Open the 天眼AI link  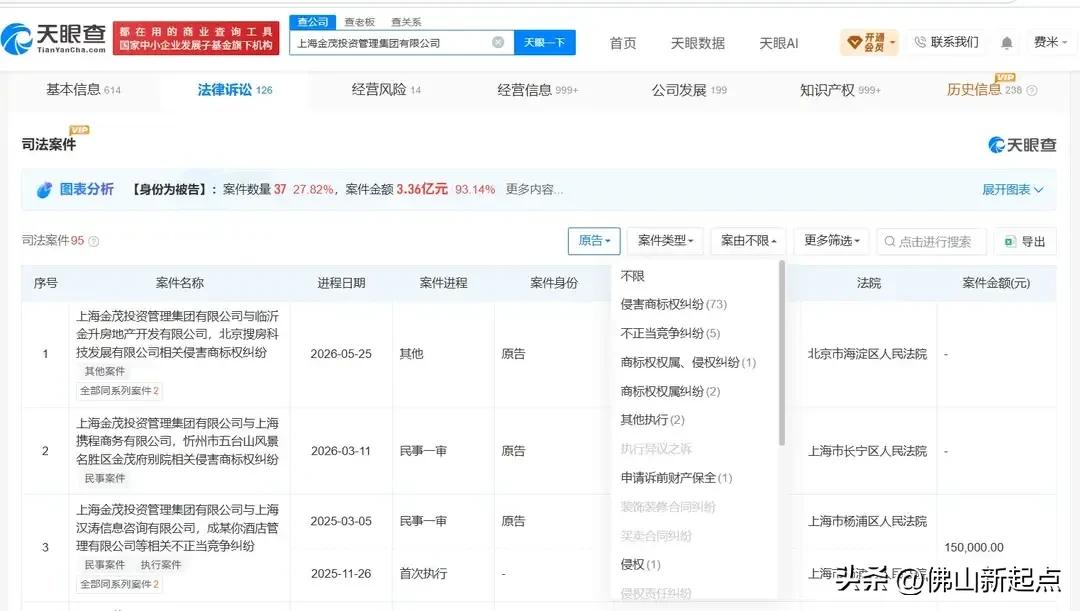tap(778, 43)
